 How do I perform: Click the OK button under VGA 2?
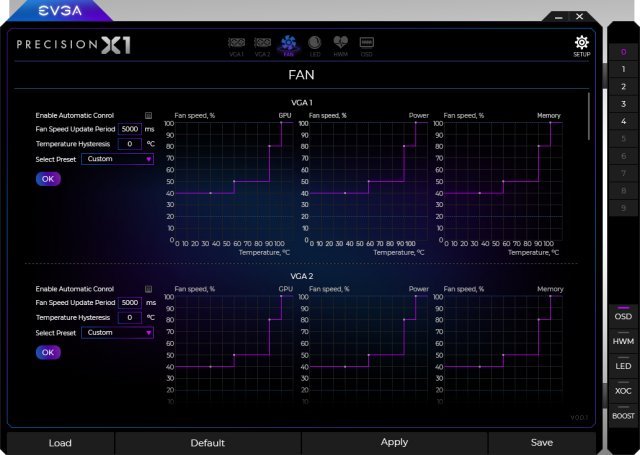click(x=48, y=353)
